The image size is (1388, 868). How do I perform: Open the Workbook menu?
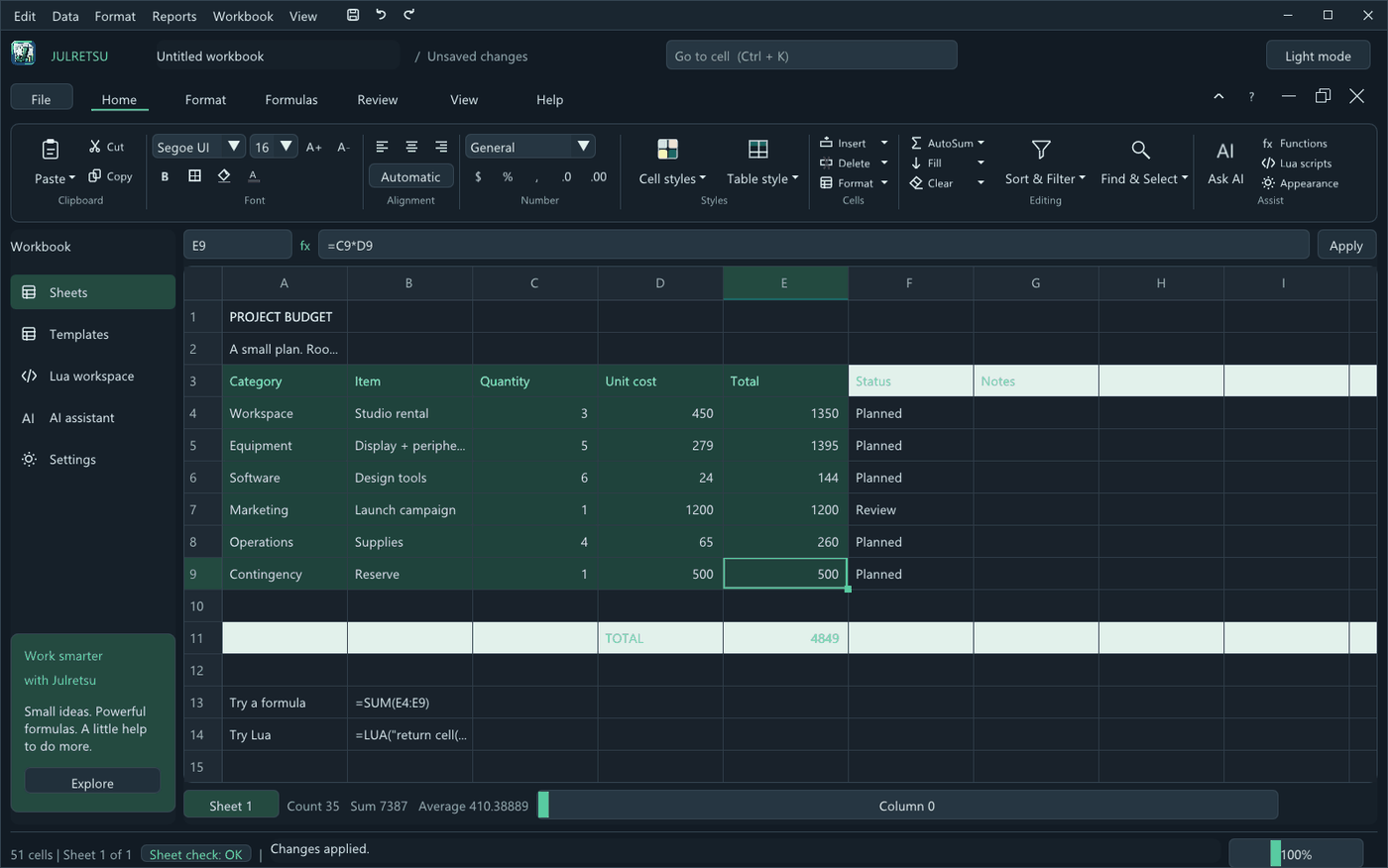point(243,16)
